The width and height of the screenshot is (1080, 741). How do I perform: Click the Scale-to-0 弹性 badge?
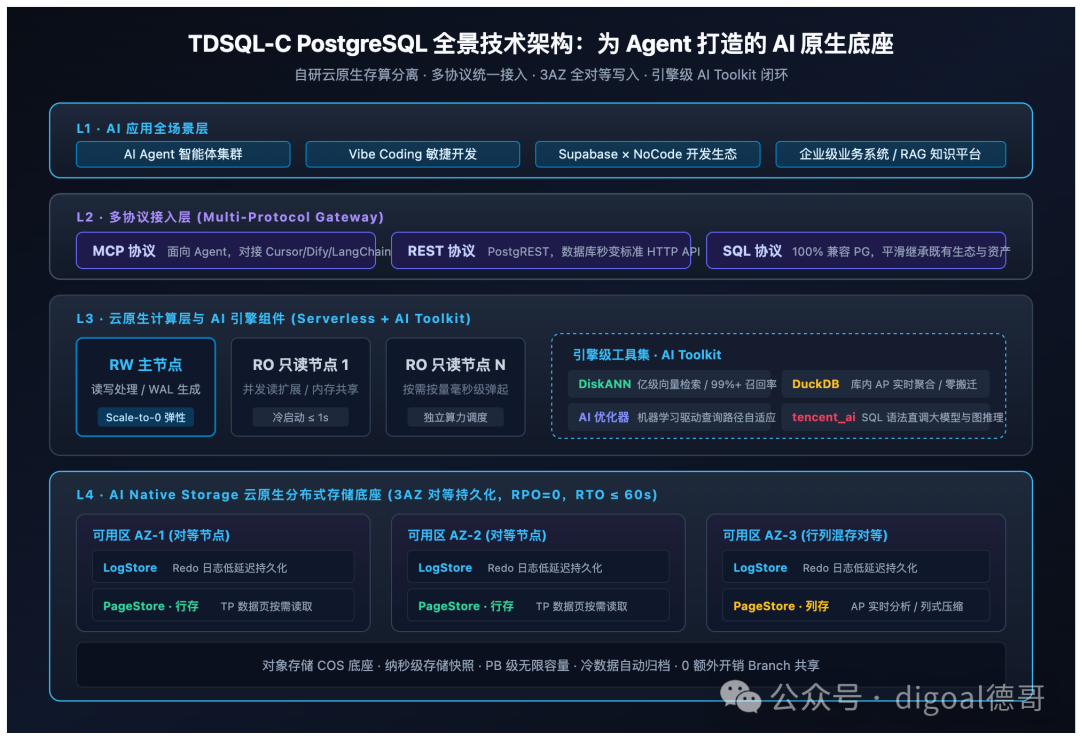pyautogui.click(x=146, y=417)
